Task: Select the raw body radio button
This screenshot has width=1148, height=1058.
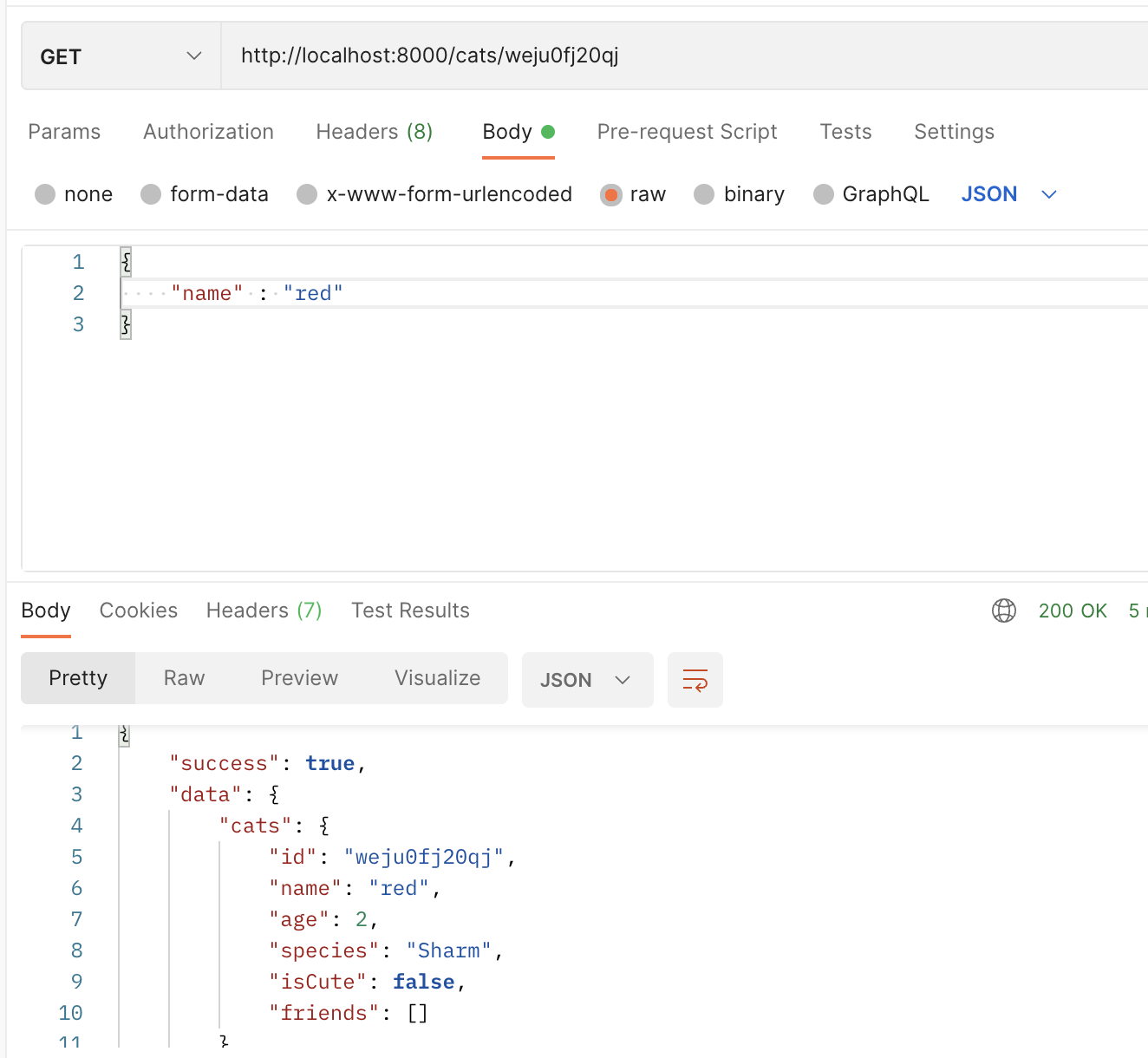Action: pos(611,194)
